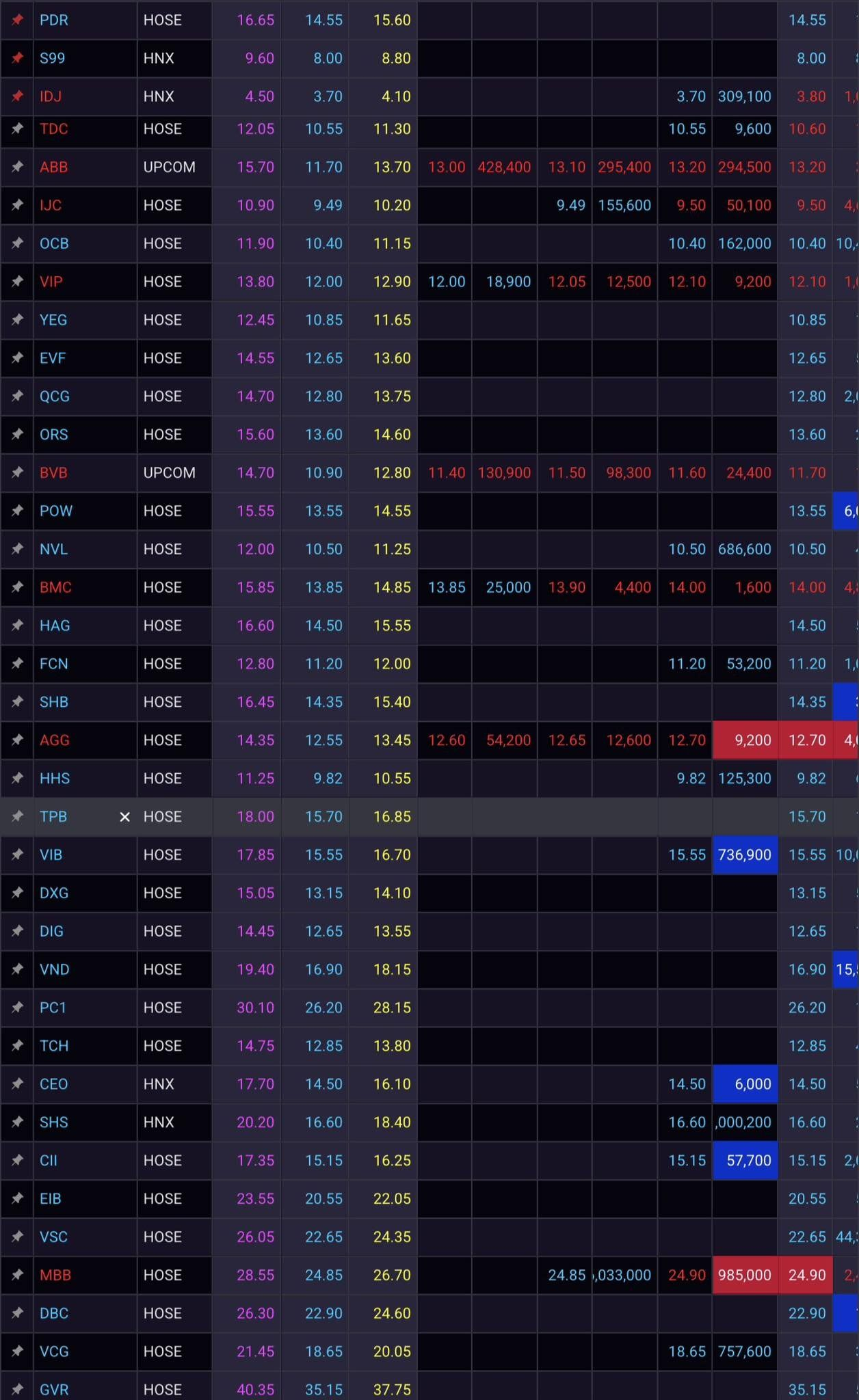This screenshot has height=1400, width=859.
Task: Select EIB floor price 20.55
Action: (x=323, y=1199)
